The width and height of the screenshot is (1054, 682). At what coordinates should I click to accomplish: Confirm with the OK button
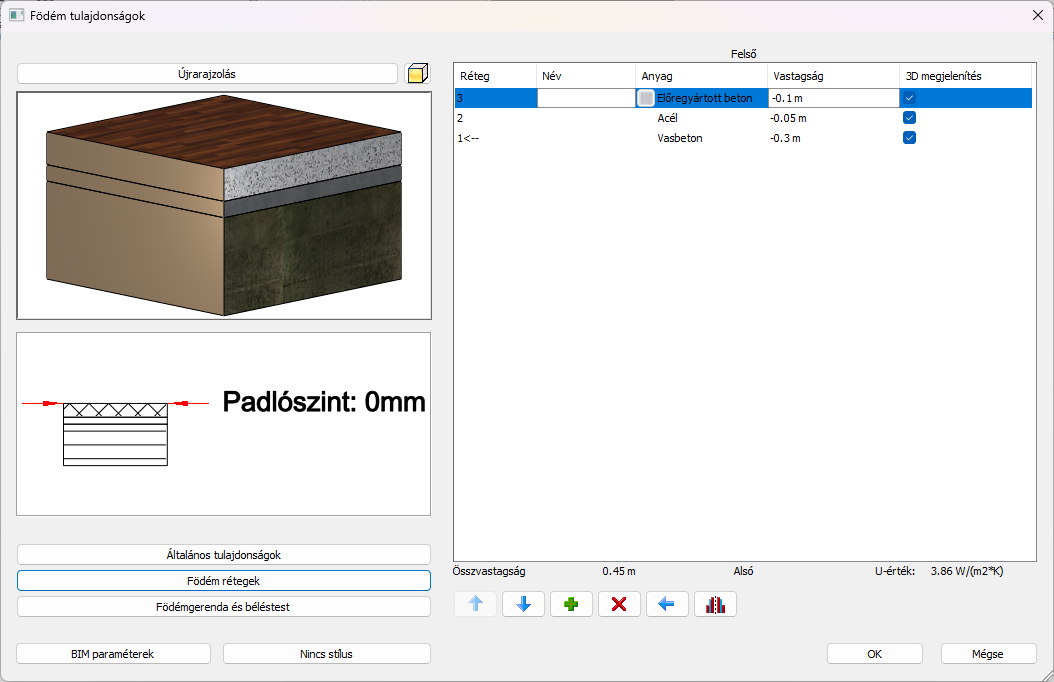875,654
